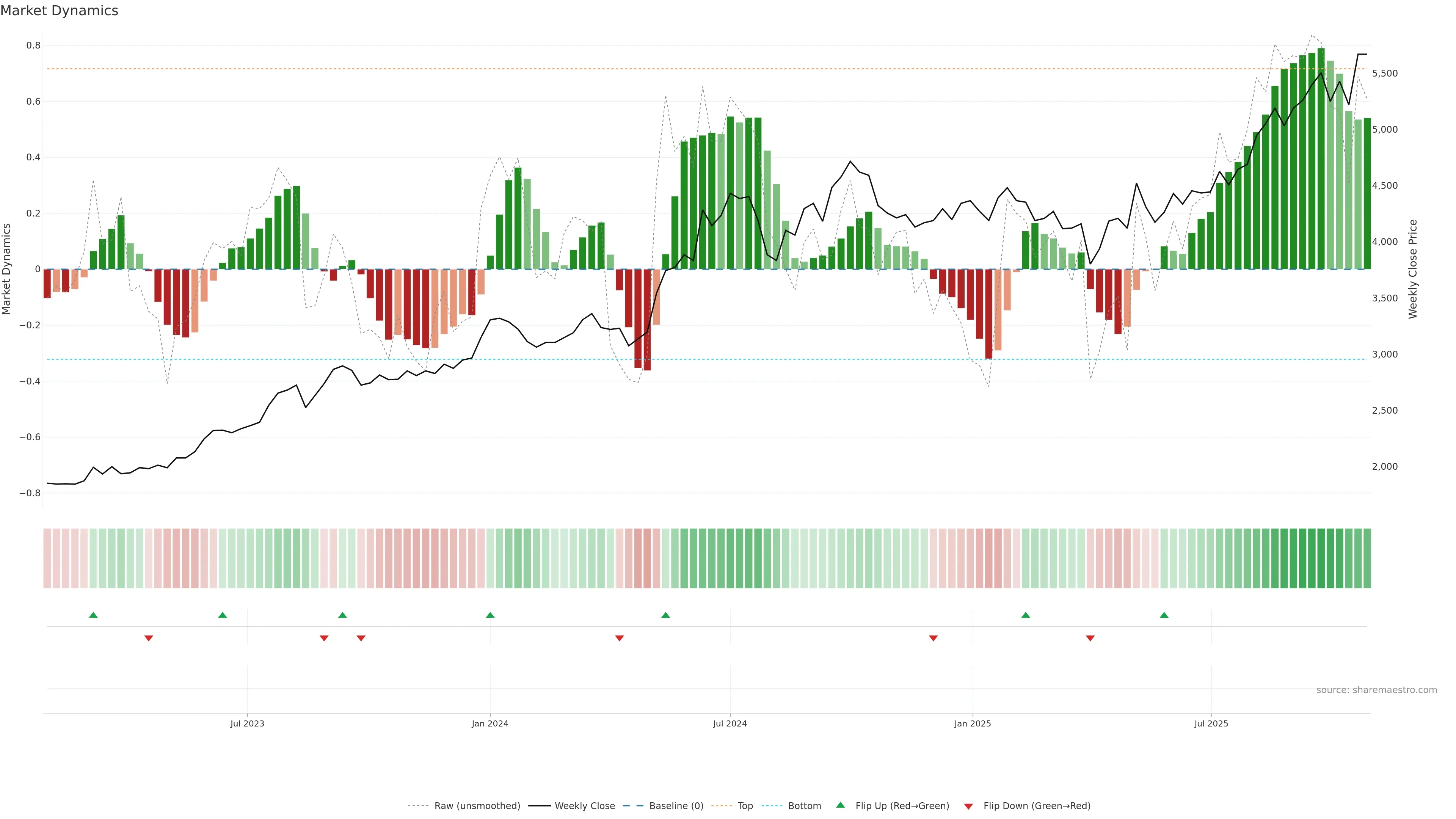Image resolution: width=1456 pixels, height=819 pixels.
Task: Click the first red flip-down triangle marker
Action: click(149, 638)
